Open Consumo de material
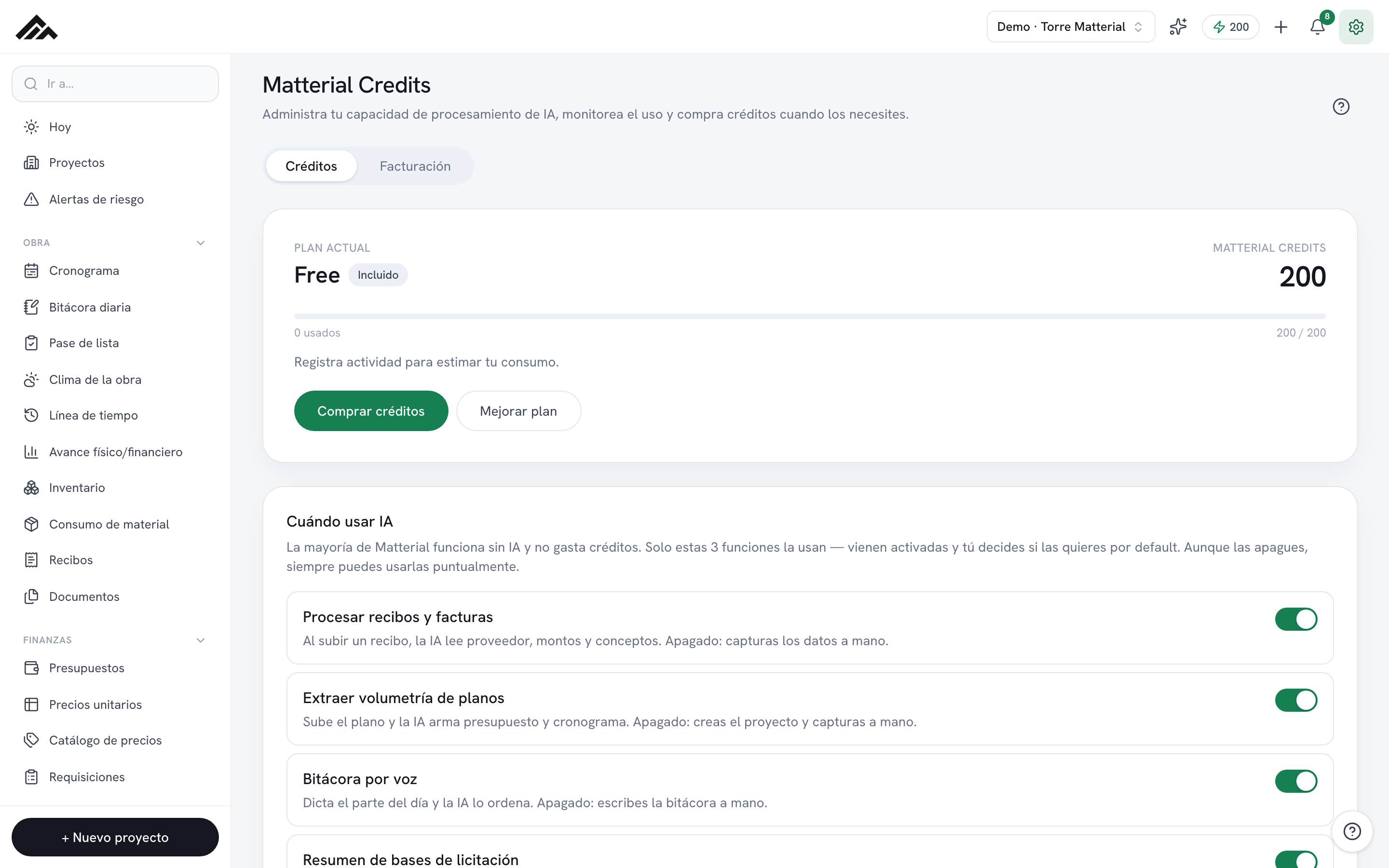 [115, 524]
